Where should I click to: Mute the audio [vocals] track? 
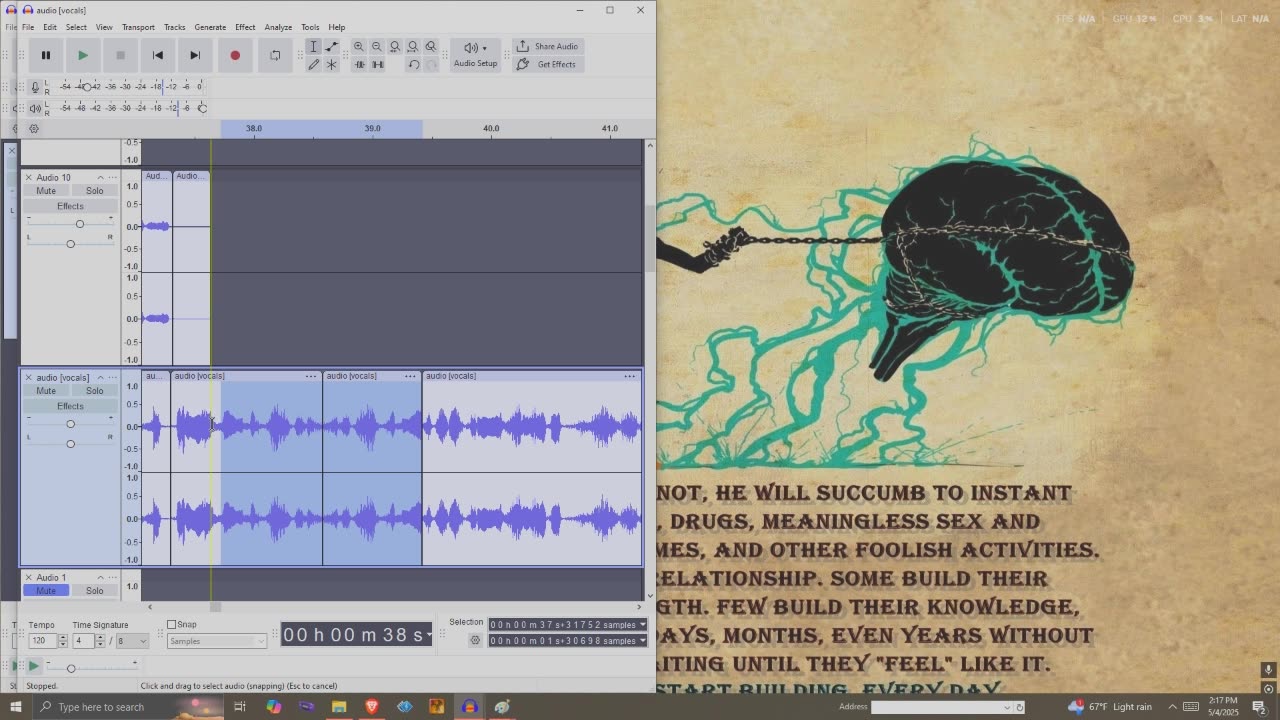(46, 391)
